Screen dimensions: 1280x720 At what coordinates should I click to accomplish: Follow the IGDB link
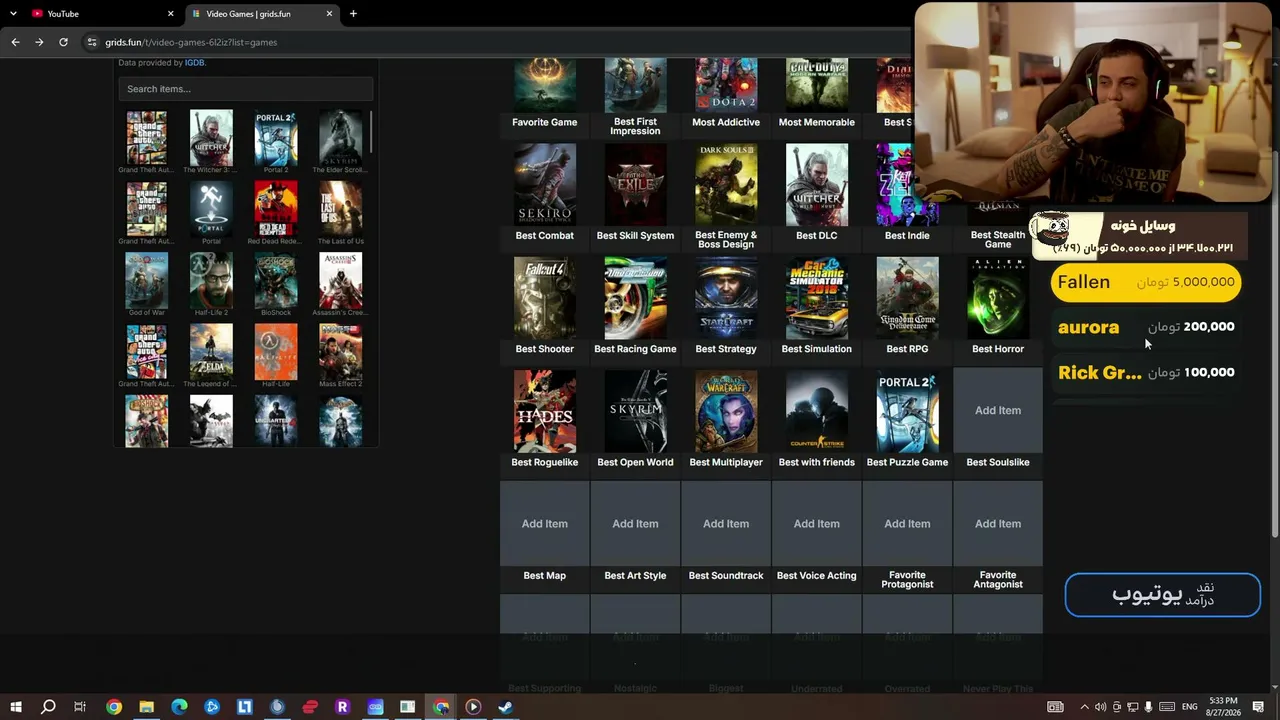click(x=194, y=63)
